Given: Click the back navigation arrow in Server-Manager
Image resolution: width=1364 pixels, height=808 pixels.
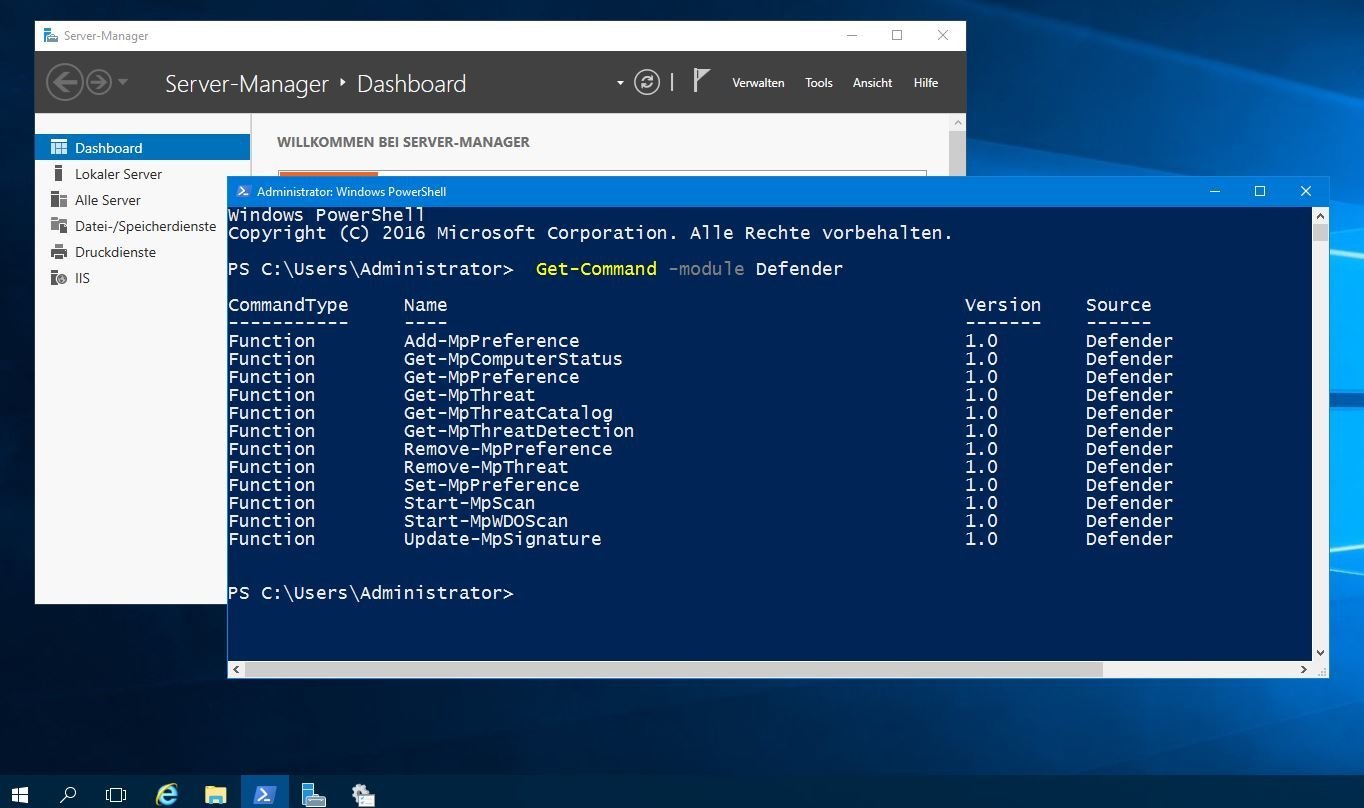Looking at the screenshot, I should tap(65, 82).
